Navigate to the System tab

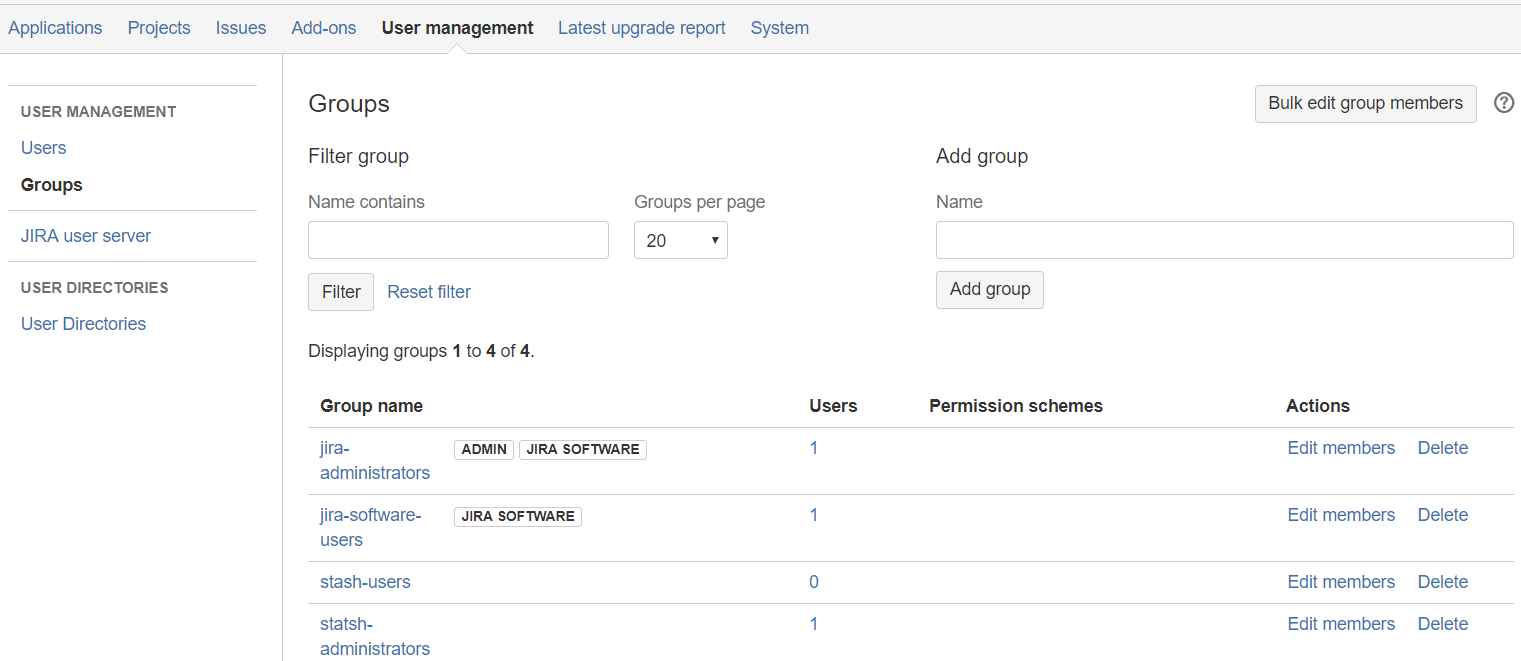[x=779, y=28]
